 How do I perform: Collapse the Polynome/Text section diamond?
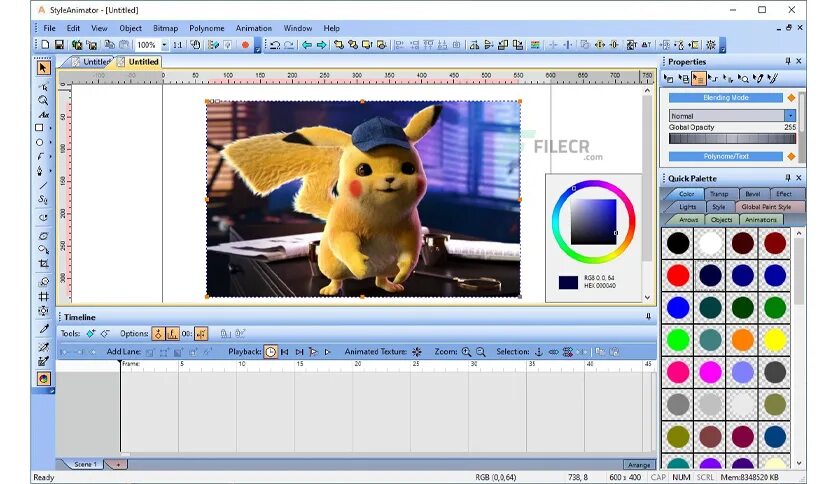pyautogui.click(x=791, y=156)
